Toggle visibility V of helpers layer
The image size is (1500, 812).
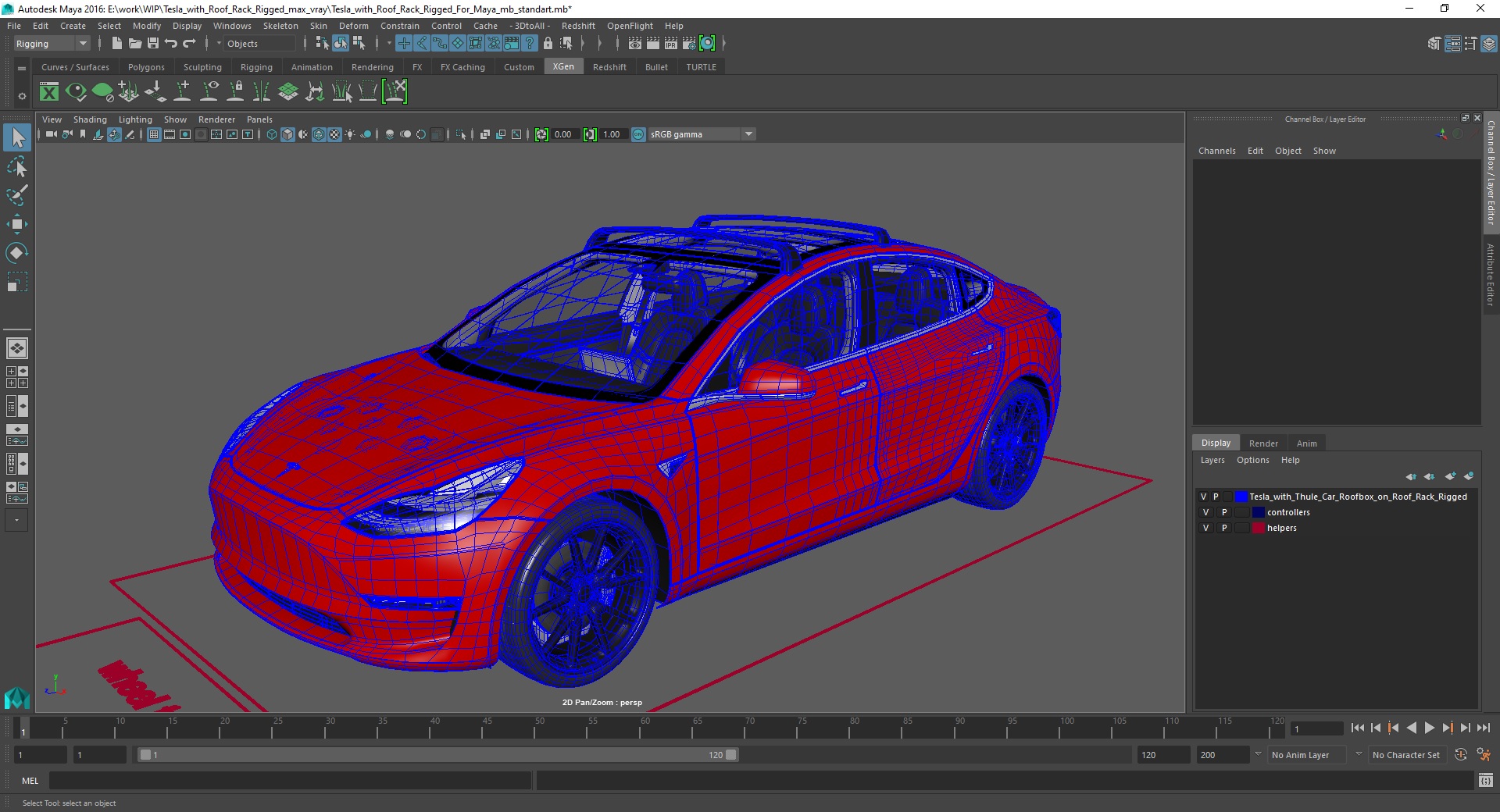point(1205,529)
